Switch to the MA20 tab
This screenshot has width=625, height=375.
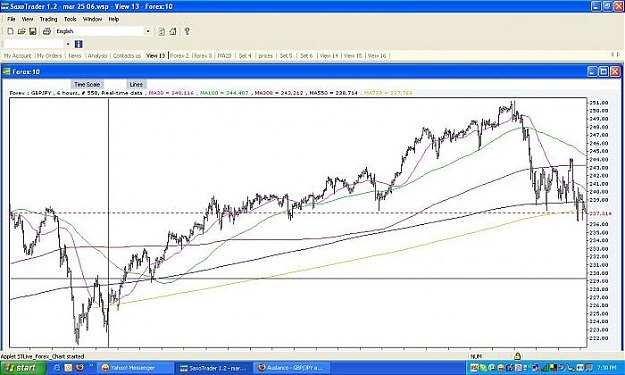(x=224, y=56)
